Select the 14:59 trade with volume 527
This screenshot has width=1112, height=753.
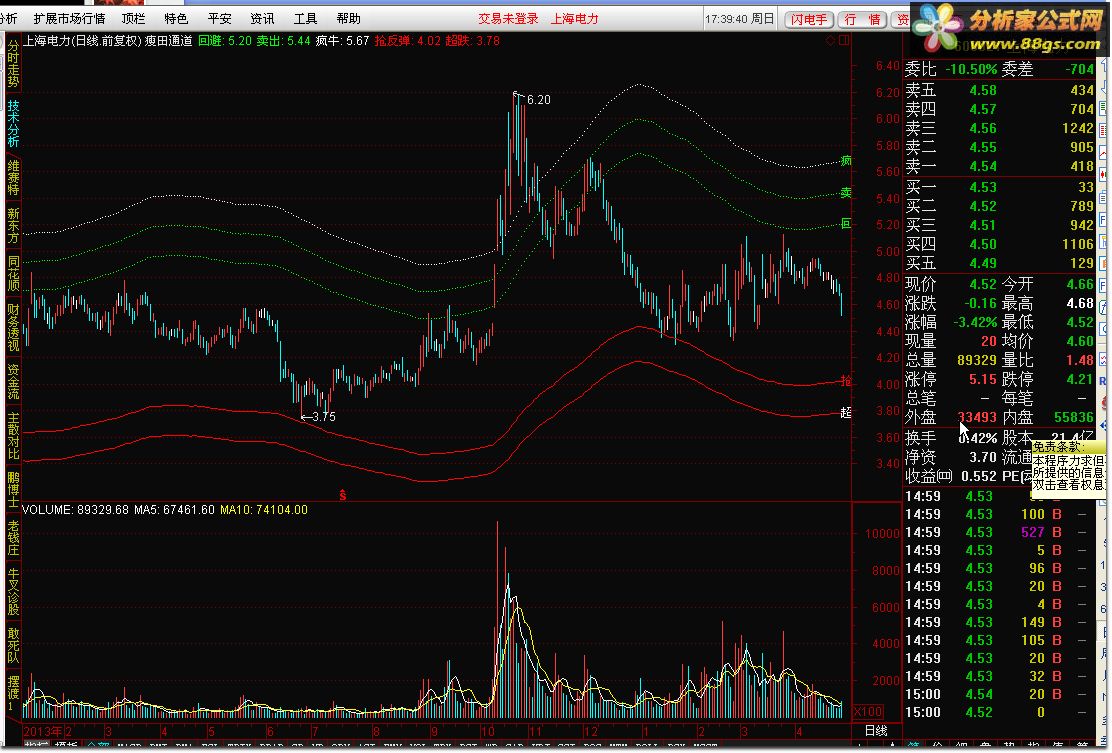pos(999,532)
